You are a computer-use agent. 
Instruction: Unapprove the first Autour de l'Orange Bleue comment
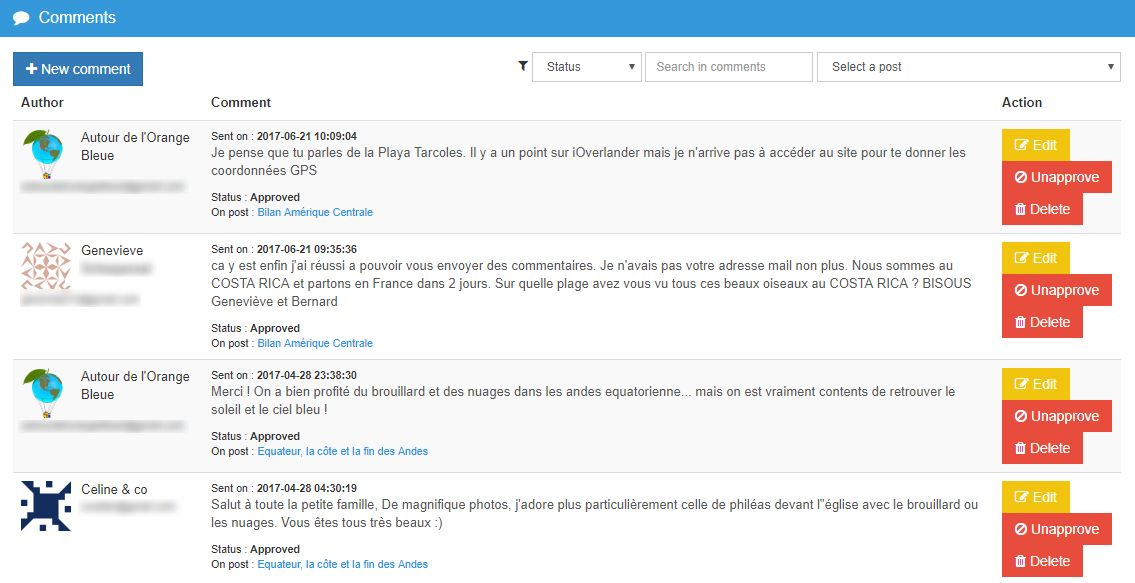click(1057, 176)
